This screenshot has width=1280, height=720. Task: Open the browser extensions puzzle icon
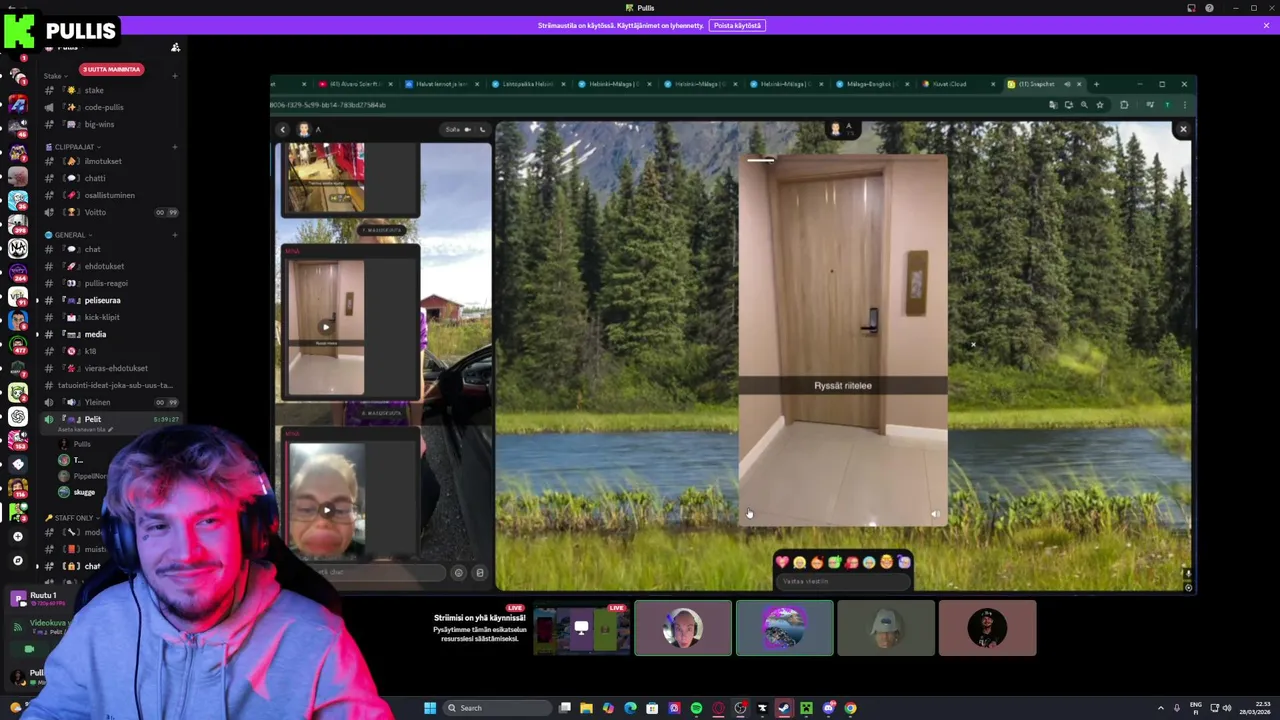pos(1124,105)
